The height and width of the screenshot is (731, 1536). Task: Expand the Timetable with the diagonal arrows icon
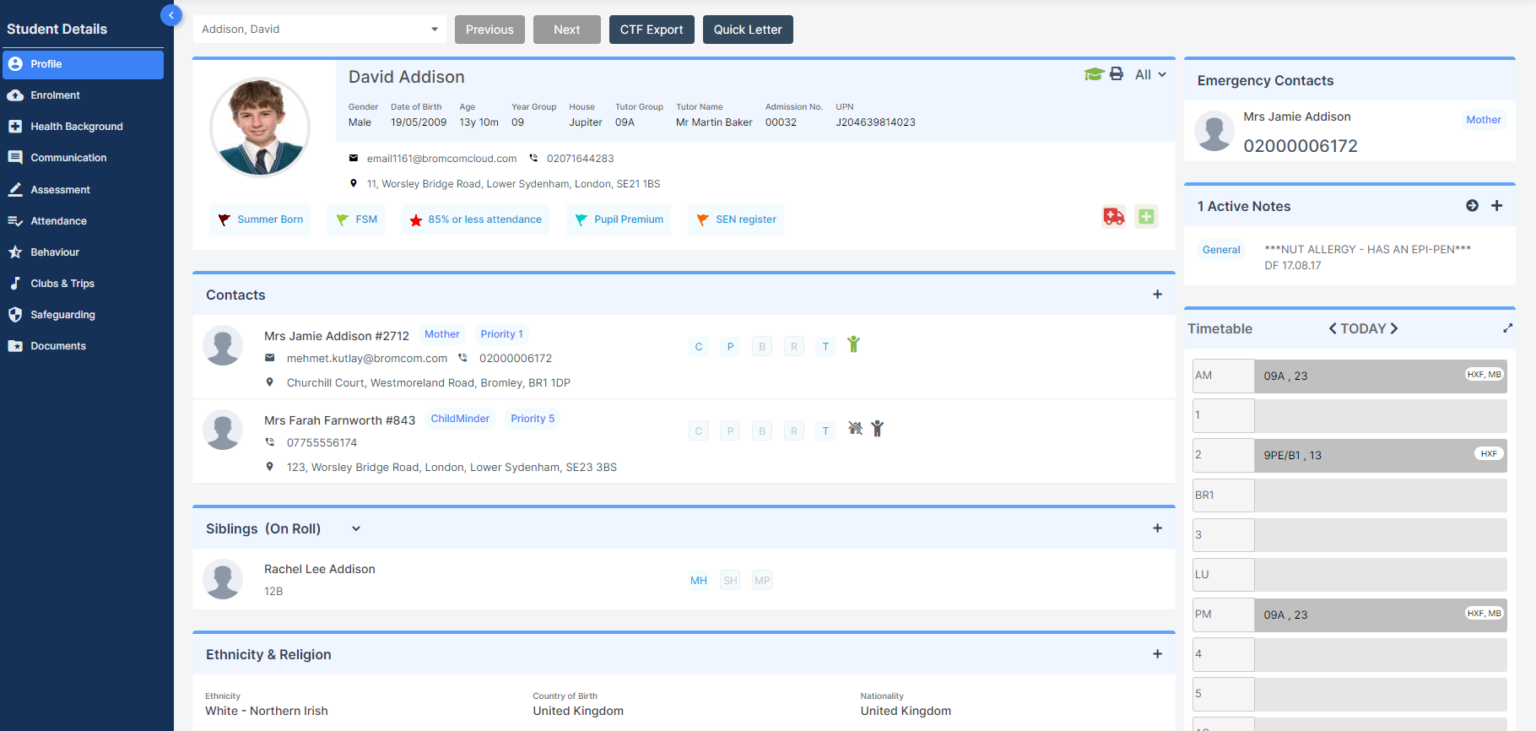pos(1507,327)
